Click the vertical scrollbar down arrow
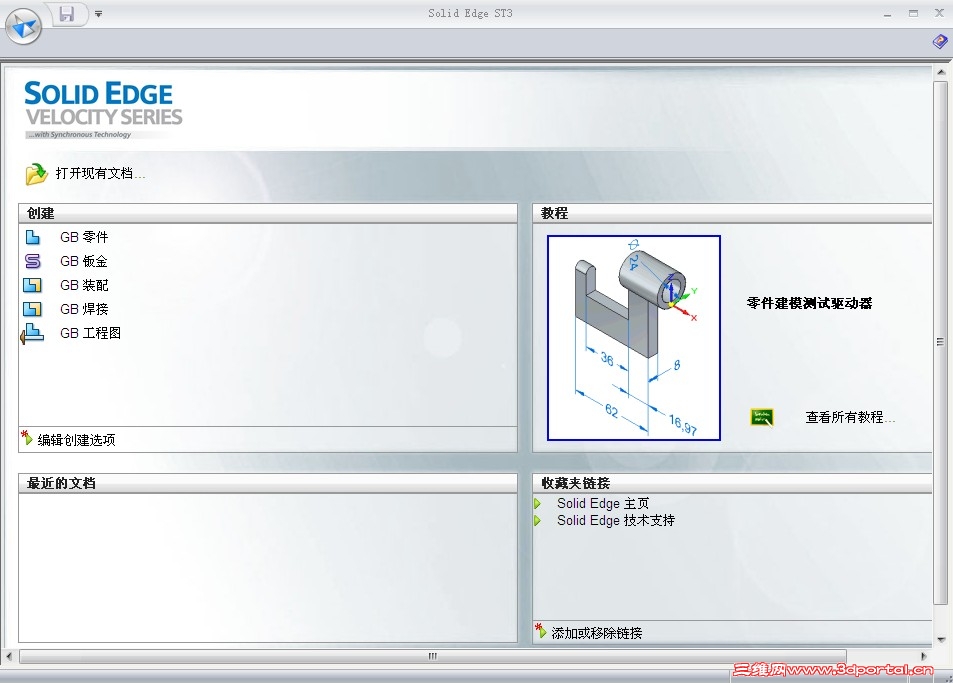The image size is (953, 683). [941, 639]
